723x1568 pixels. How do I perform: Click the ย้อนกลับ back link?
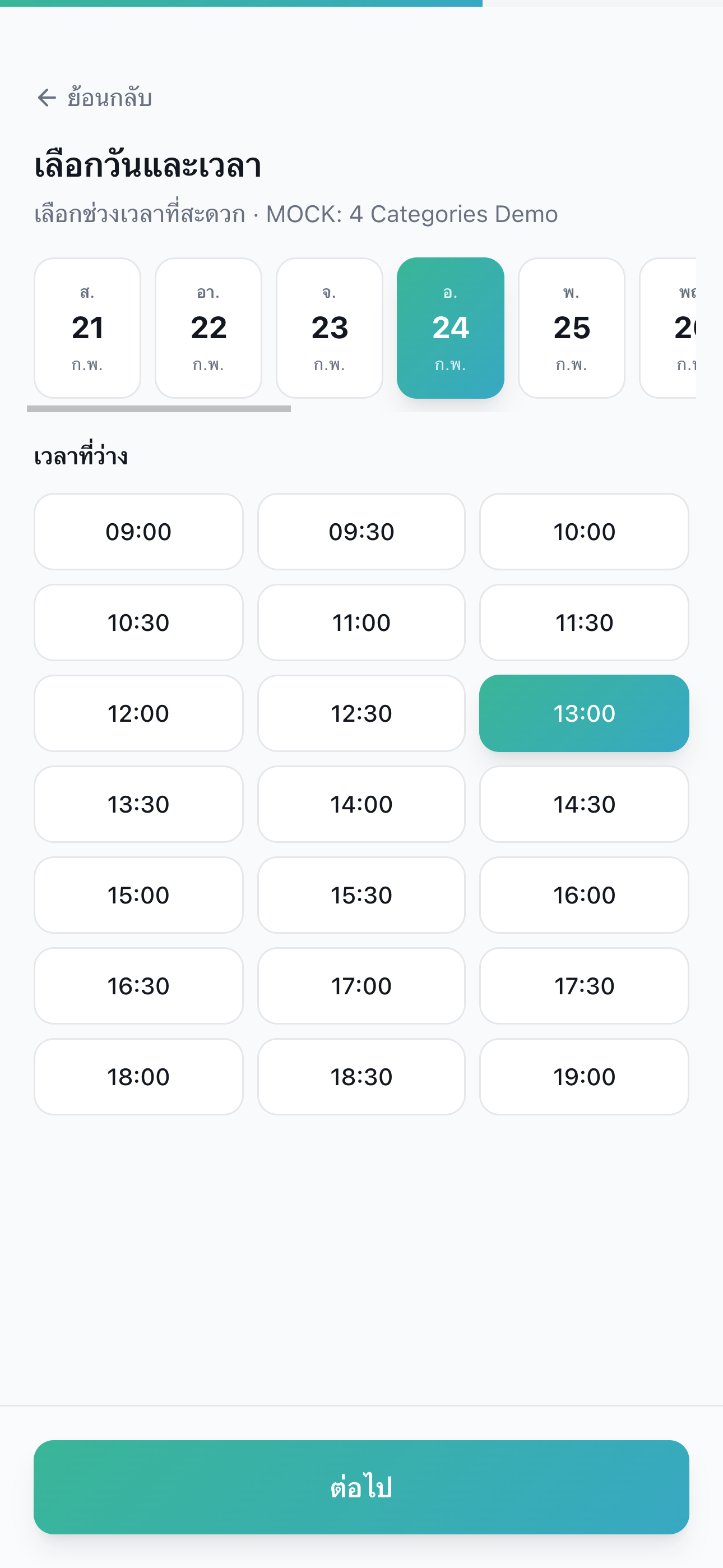tap(109, 98)
